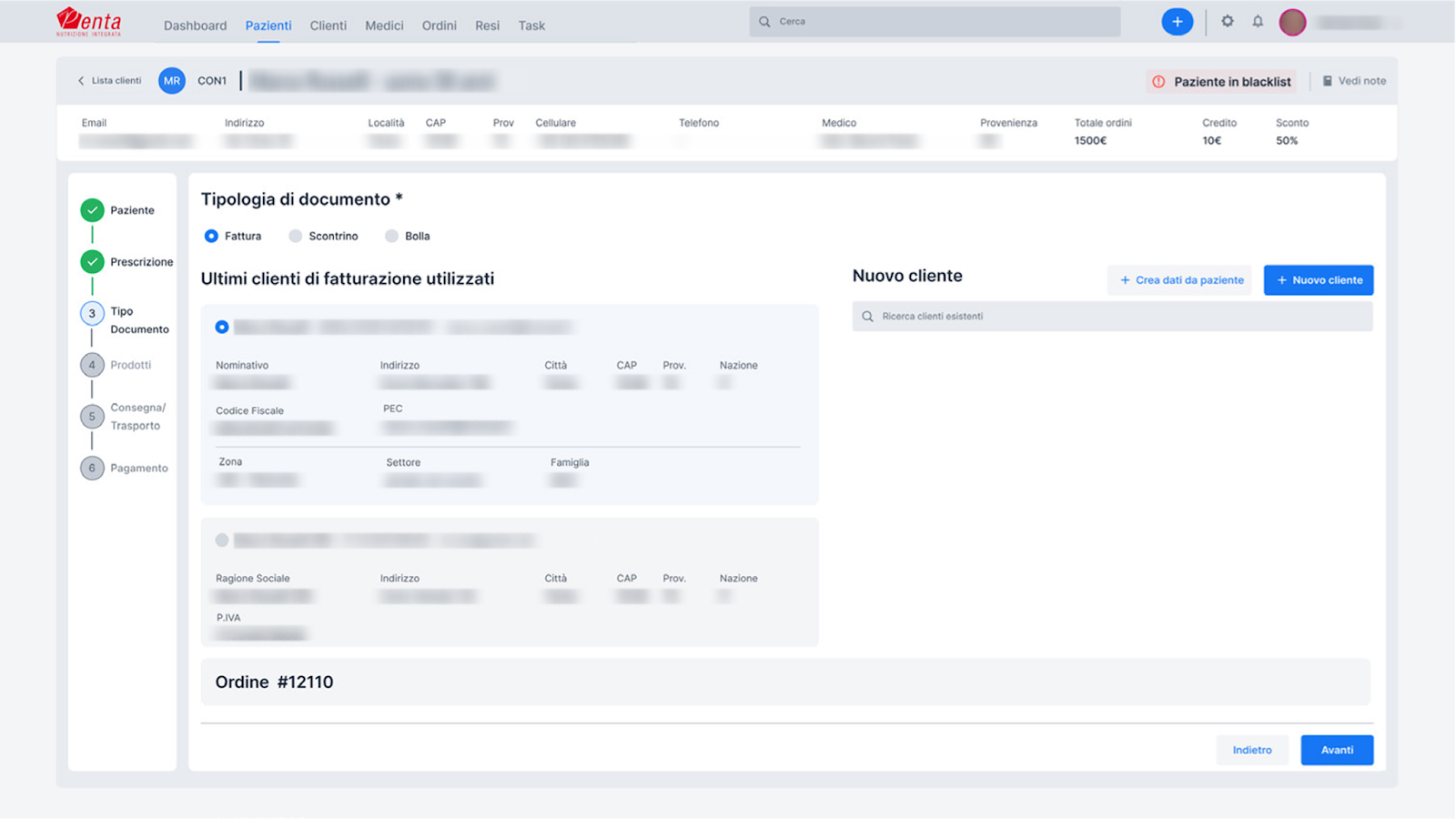The image size is (1456, 819).
Task: Open Vedi note
Action: [x=1354, y=81]
